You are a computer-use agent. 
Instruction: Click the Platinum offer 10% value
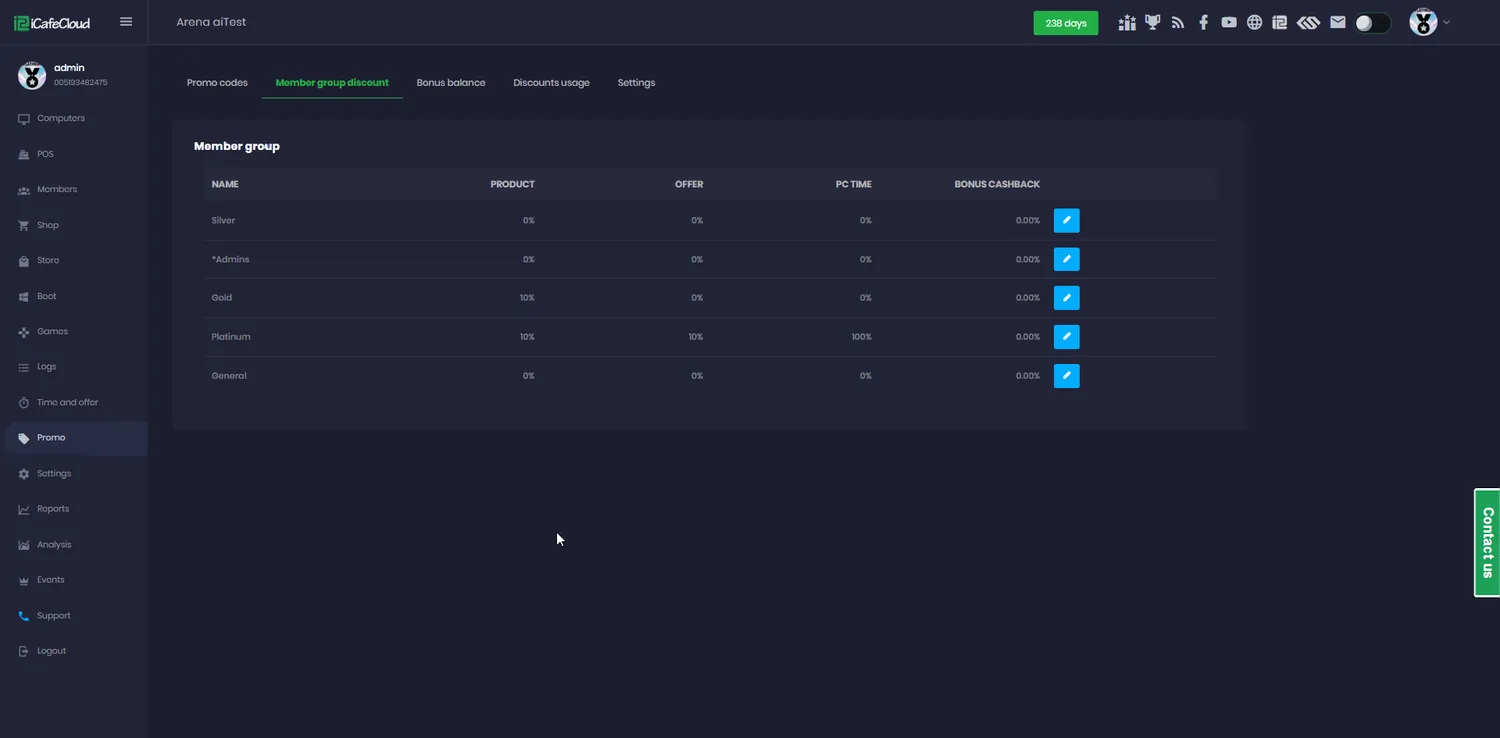tap(695, 337)
